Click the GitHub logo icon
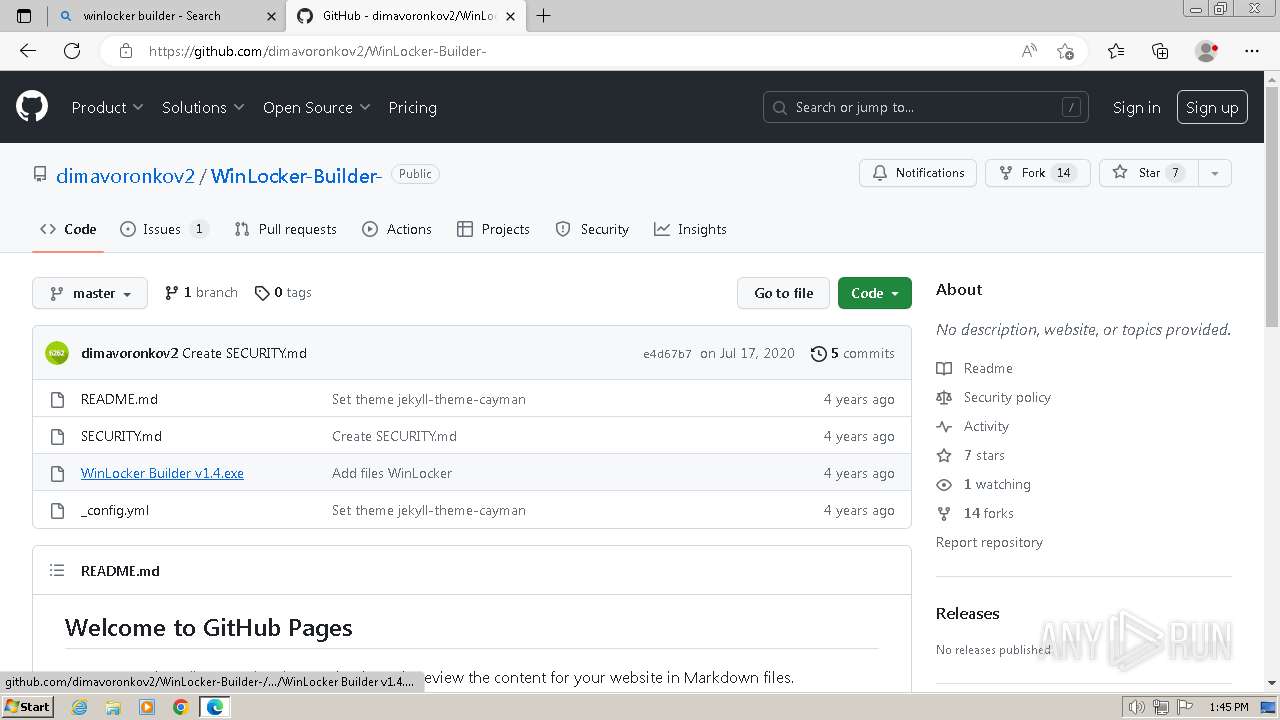The image size is (1280, 720). pos(32,107)
